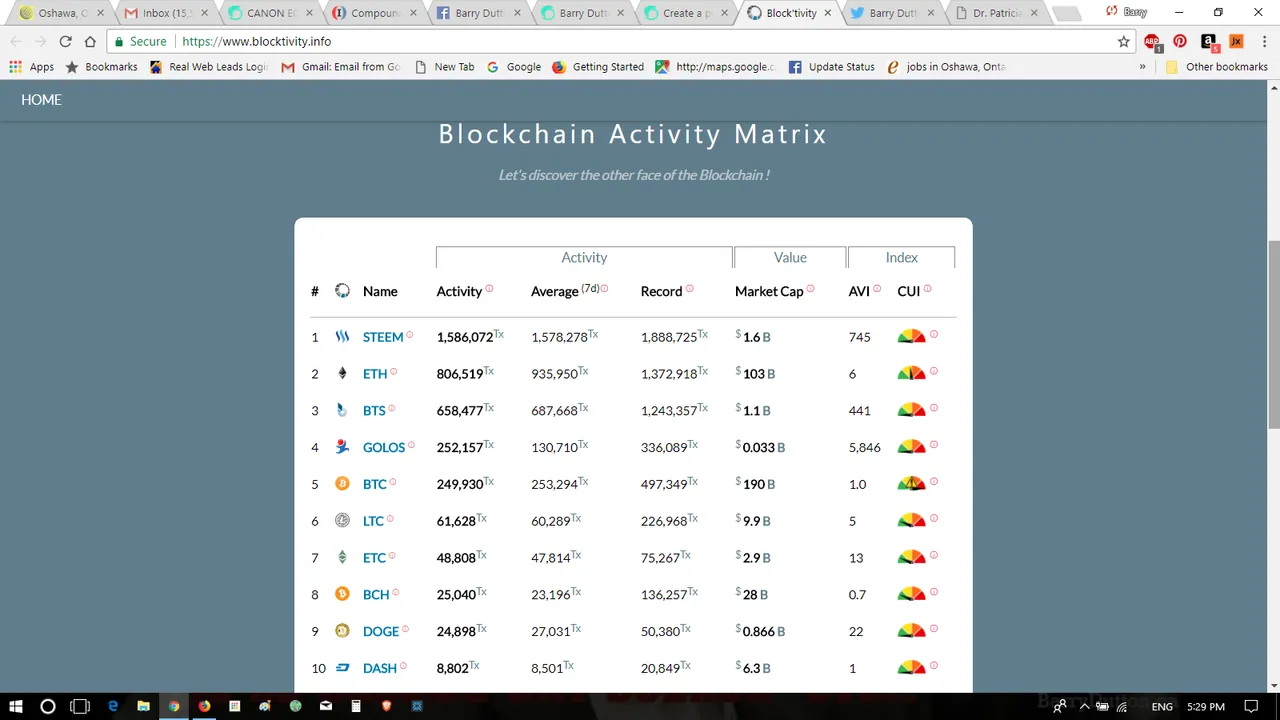Launch Firefox from the taskbar
Viewport: 1280px width, 720px height.
(204, 706)
